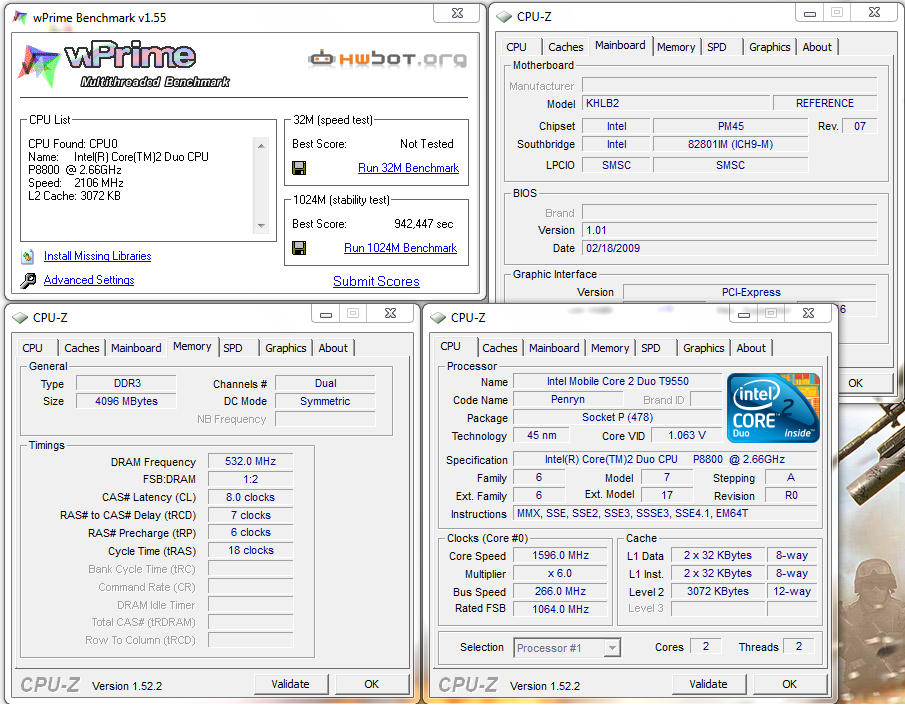Click the Memory CPU-Z window title icon
Image resolution: width=905 pixels, height=705 pixels.
20,318
